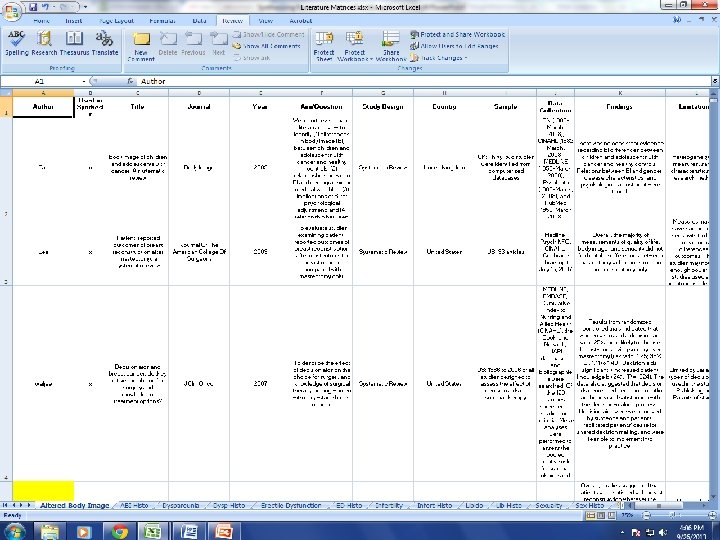
Task: Click Show Ink in Comments group
Action: tap(252, 58)
